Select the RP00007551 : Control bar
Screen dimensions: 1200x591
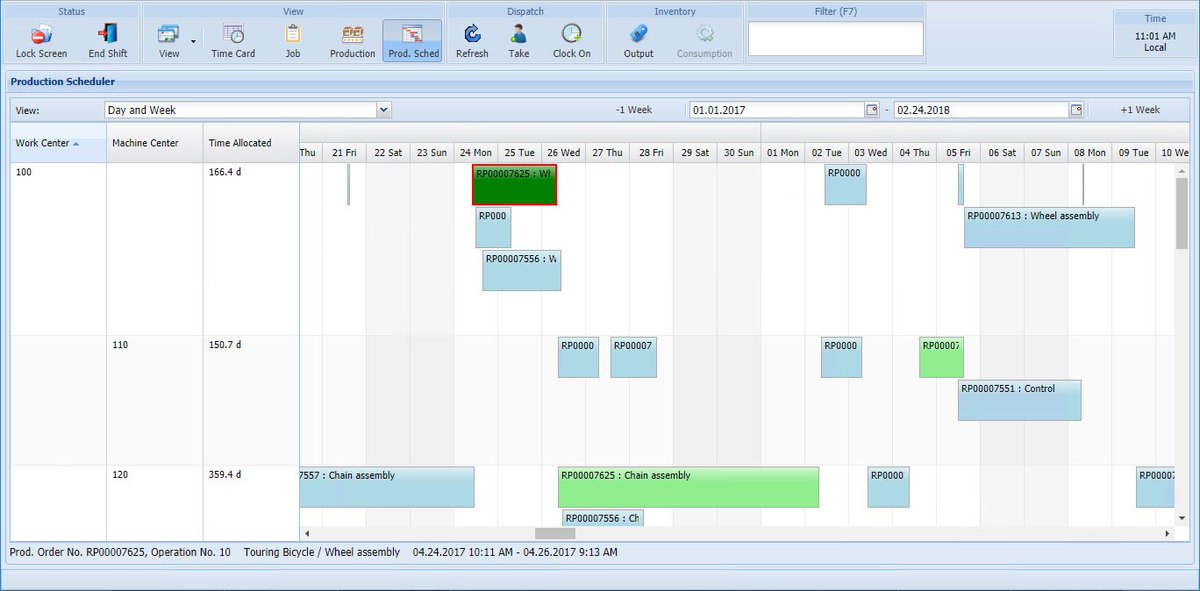click(x=1019, y=400)
